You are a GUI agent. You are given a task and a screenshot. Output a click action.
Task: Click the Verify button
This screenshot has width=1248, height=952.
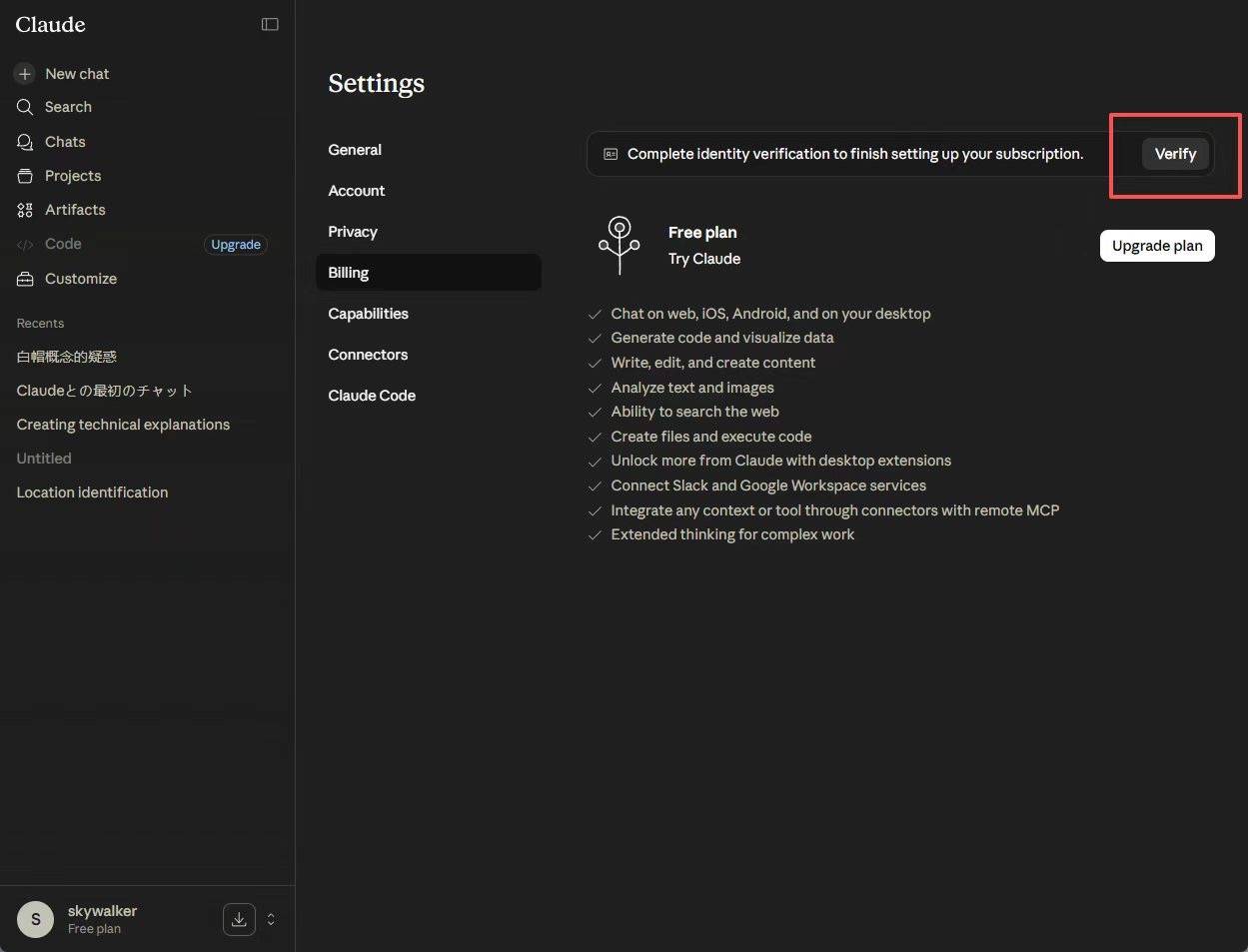pos(1175,154)
